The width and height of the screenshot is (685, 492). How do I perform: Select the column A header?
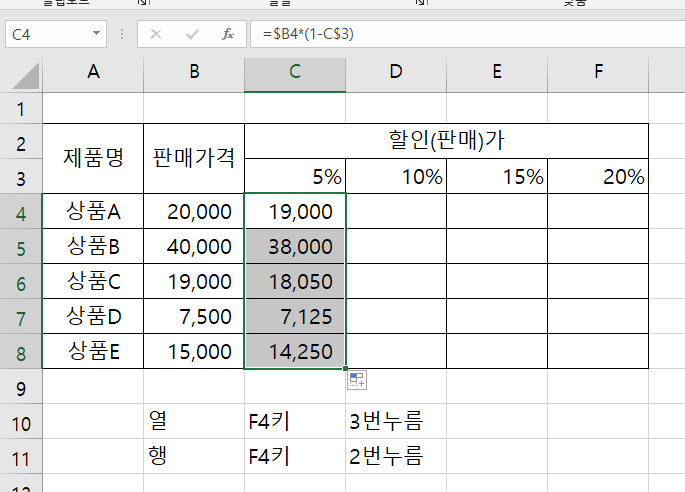(x=93, y=71)
